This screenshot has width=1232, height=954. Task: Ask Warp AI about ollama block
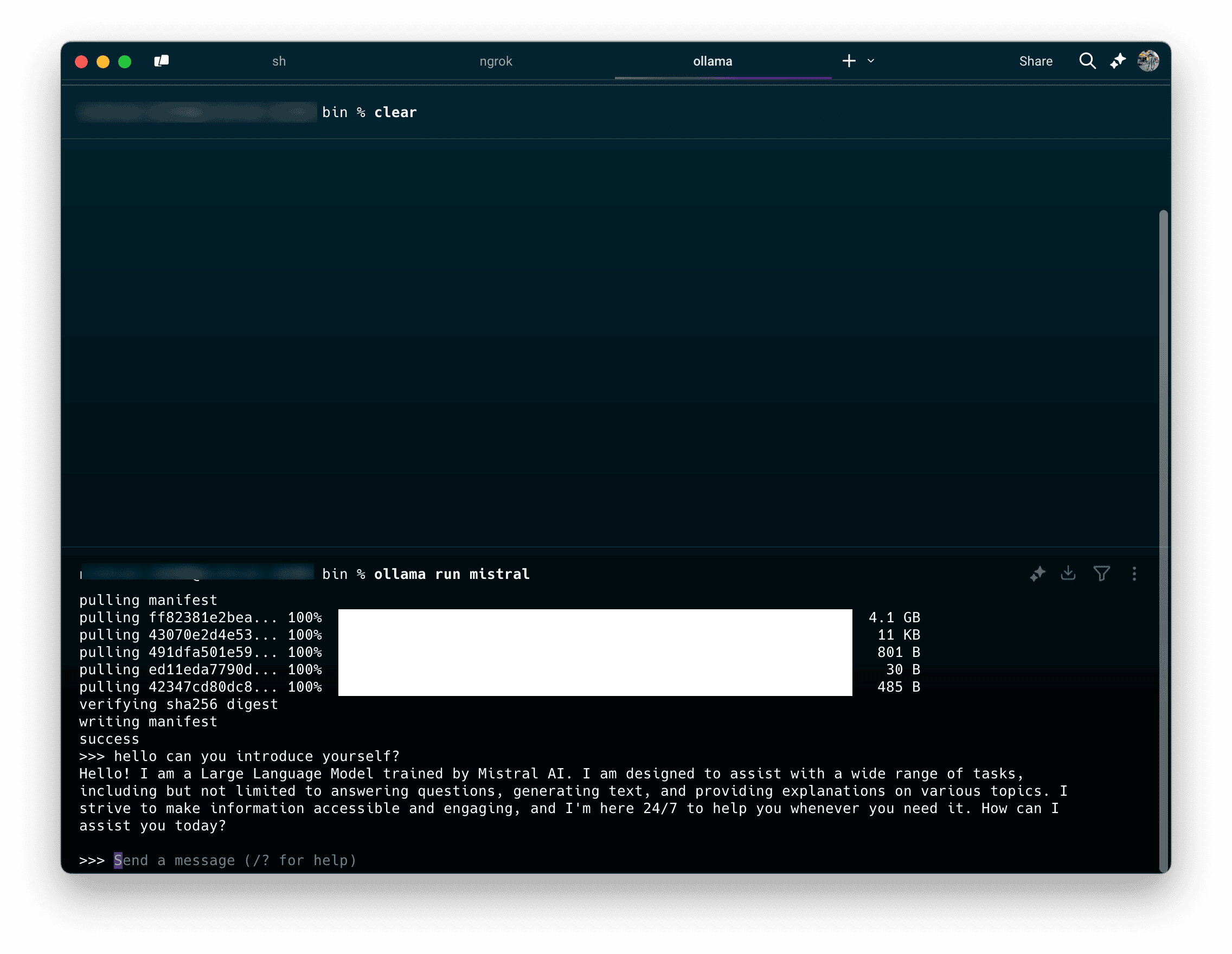[x=1037, y=574]
